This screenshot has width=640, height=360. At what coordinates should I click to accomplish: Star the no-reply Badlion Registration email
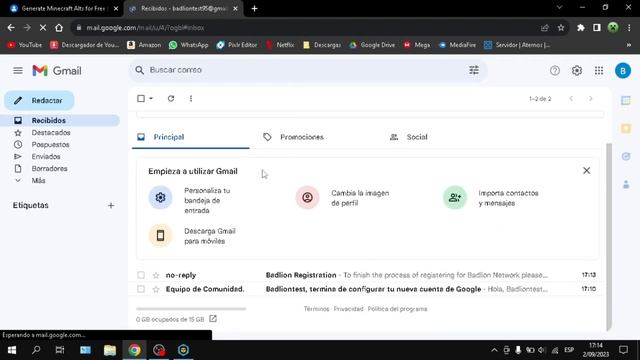pos(156,275)
